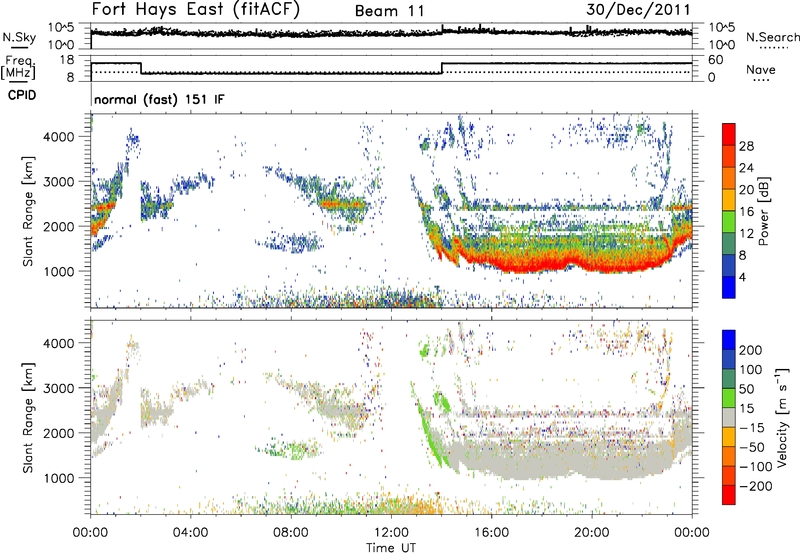Viewport: 800px width, 554px height.
Task: Click the 'Beam 11' label
Action: [x=390, y=11]
